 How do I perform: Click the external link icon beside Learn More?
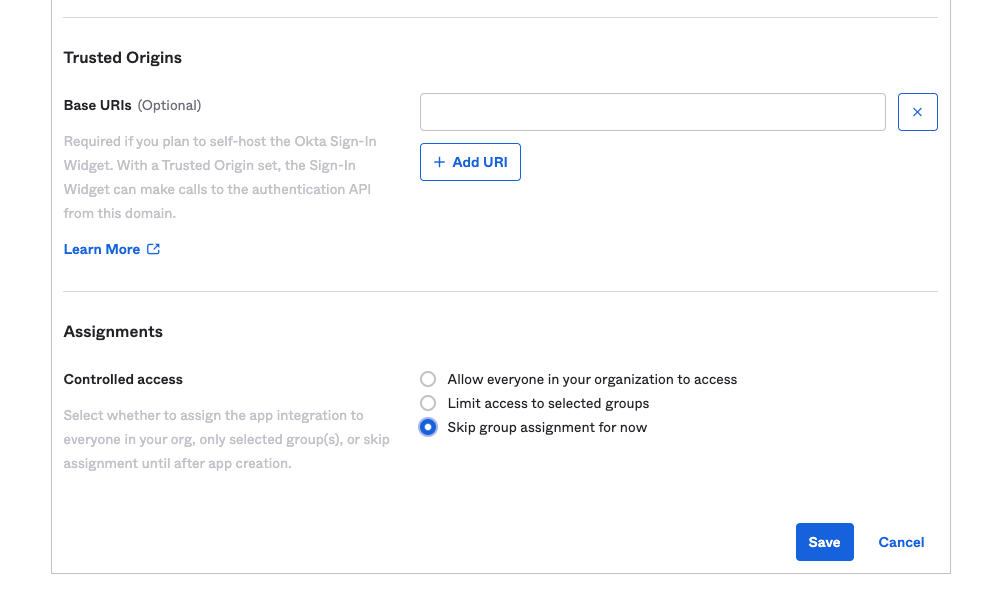tap(153, 249)
